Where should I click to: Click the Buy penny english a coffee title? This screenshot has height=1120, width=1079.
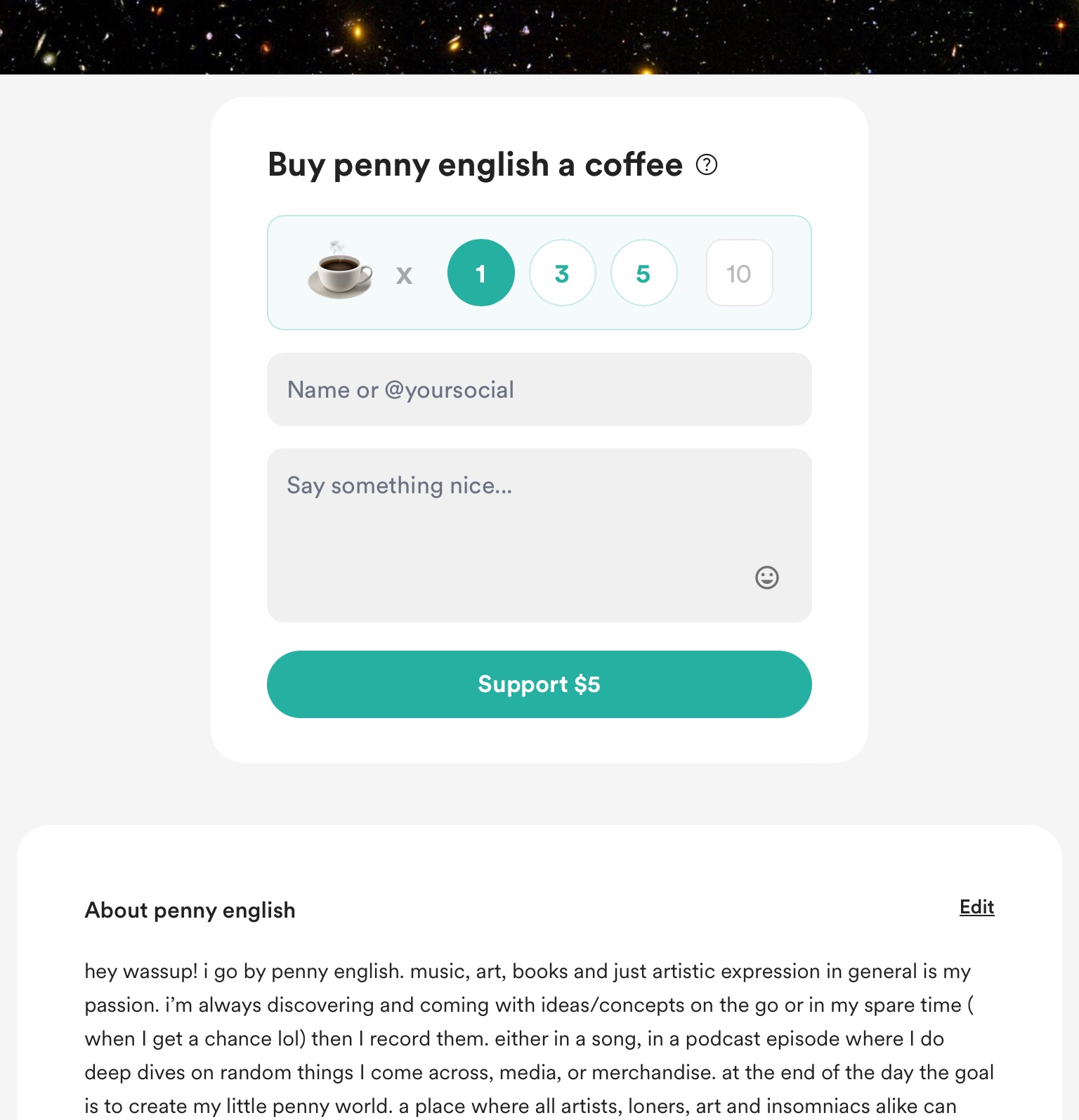click(x=475, y=165)
